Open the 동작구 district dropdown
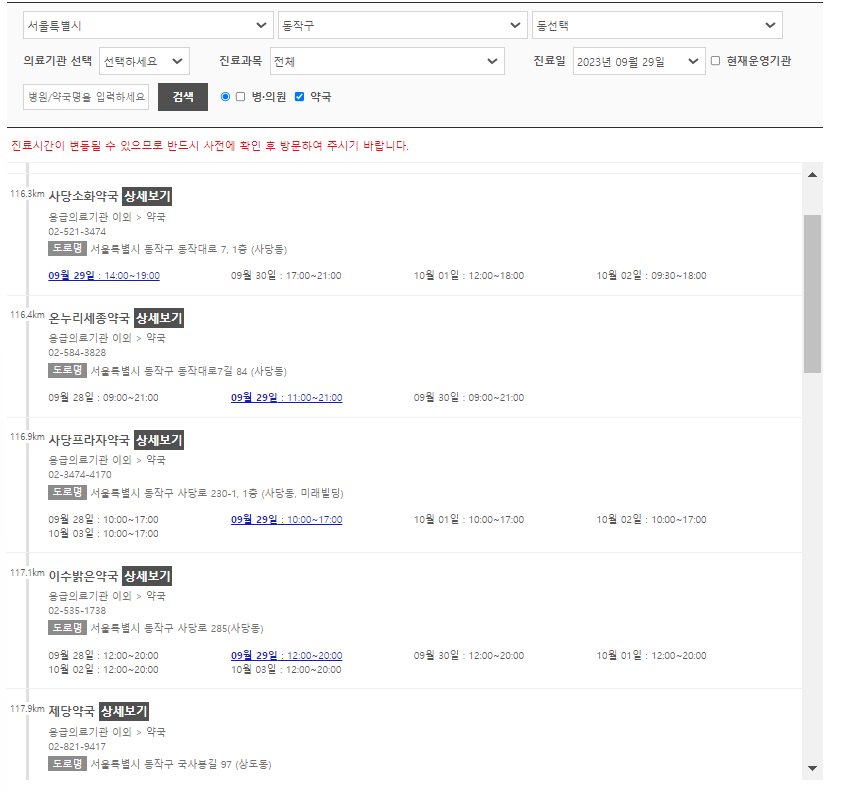The image size is (842, 791). tap(403, 25)
